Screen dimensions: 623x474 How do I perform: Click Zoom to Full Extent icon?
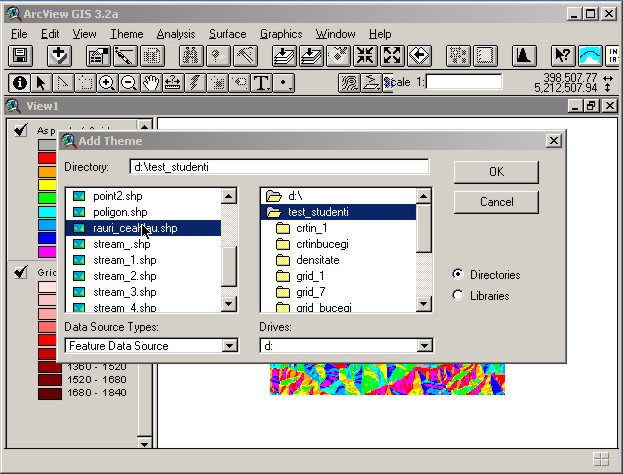click(284, 56)
